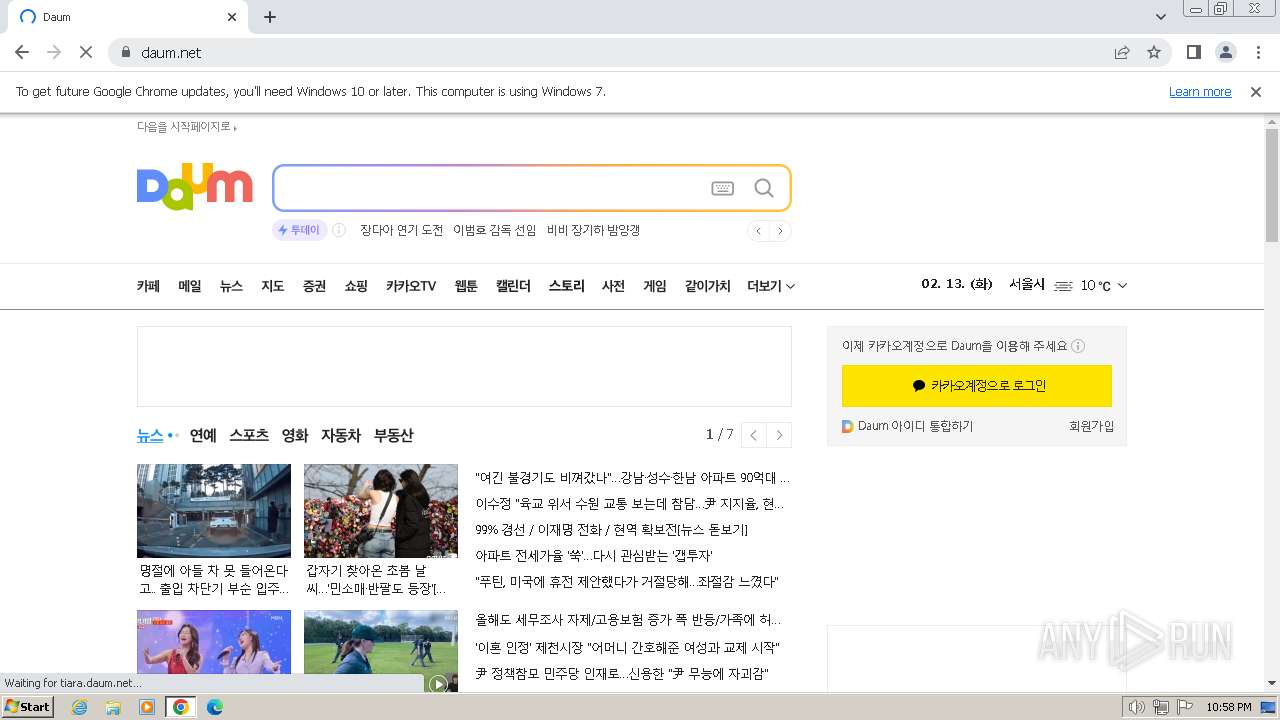Open 같이가치 navigation item

(x=707, y=286)
